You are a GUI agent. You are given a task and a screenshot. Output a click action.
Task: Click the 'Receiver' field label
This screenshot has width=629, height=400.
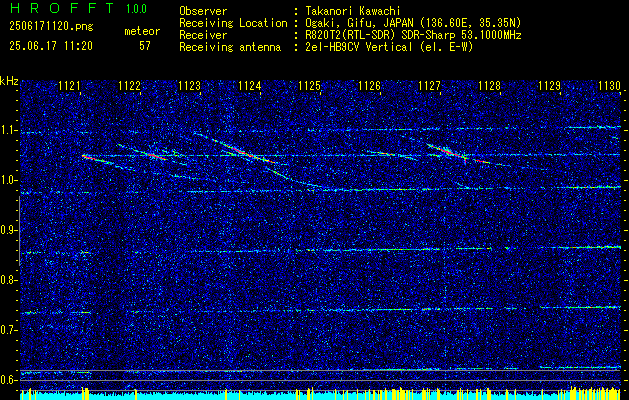pyautogui.click(x=203, y=35)
